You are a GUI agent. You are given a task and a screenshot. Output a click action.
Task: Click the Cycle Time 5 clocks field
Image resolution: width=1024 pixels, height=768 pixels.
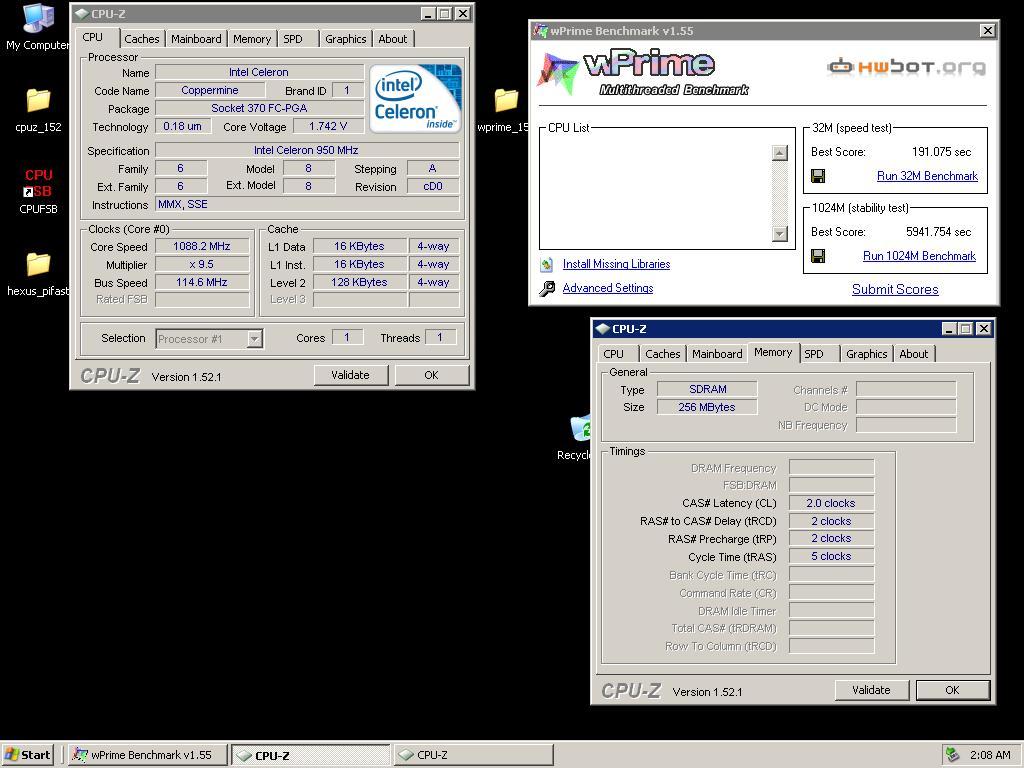coord(831,556)
